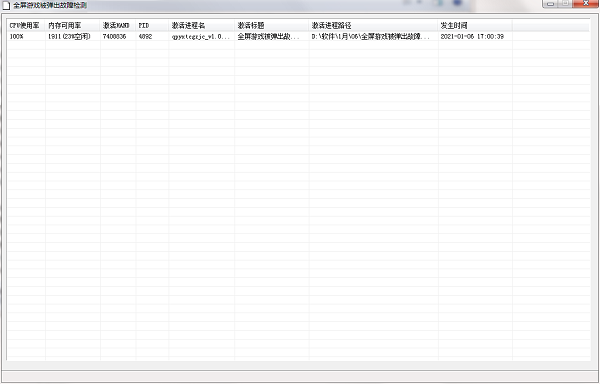Click the 内存可用率 column header
The height and width of the screenshot is (384, 600).
pyautogui.click(x=73, y=25)
